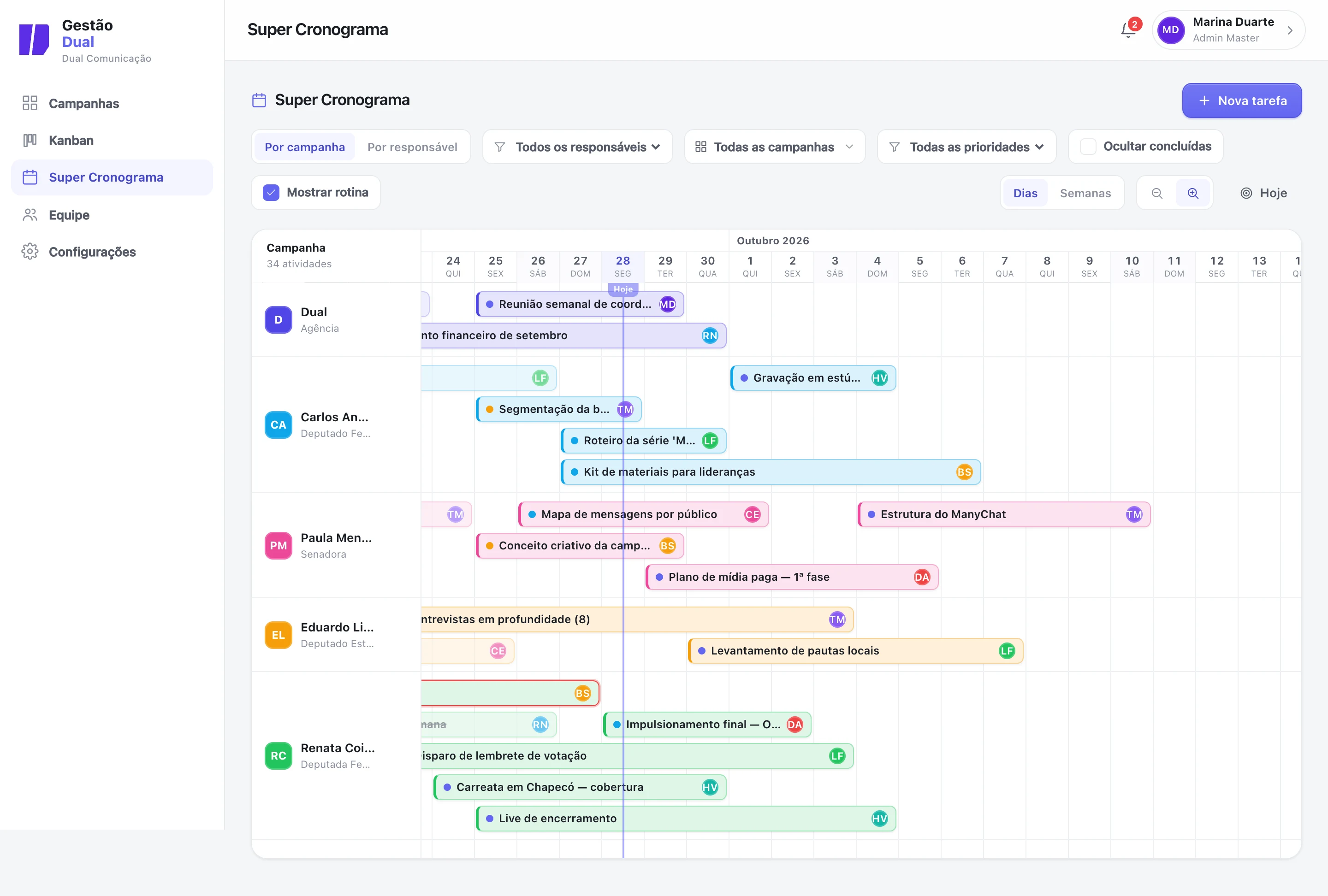Click the Nova tarefa button
Screen dimensions: 1328x896
[1242, 100]
